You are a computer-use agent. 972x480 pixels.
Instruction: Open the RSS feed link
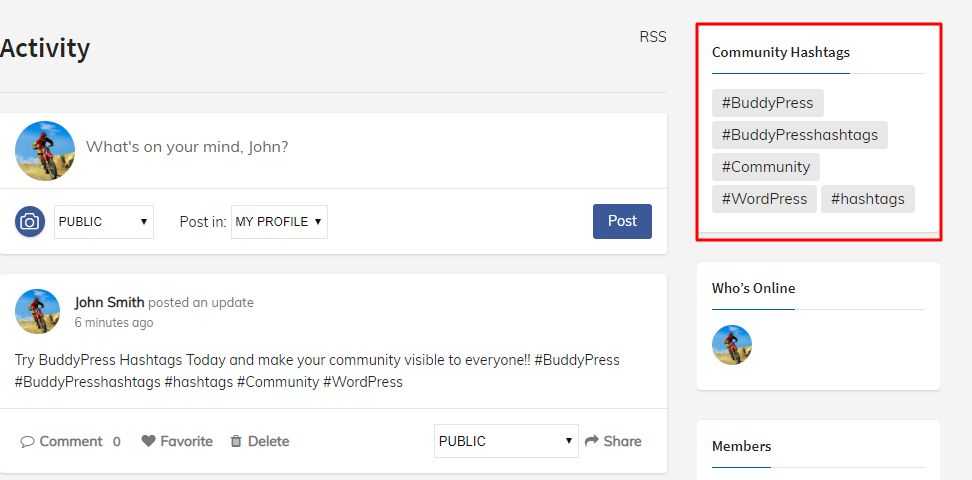point(653,37)
